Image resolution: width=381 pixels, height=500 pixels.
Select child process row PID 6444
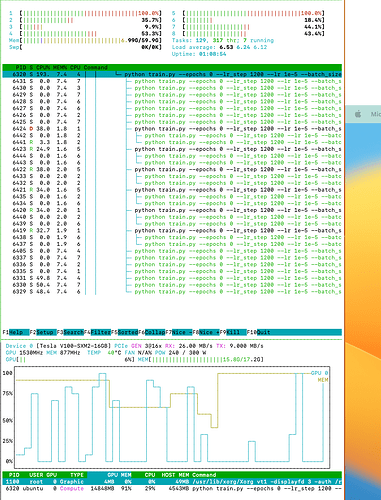coord(172,156)
